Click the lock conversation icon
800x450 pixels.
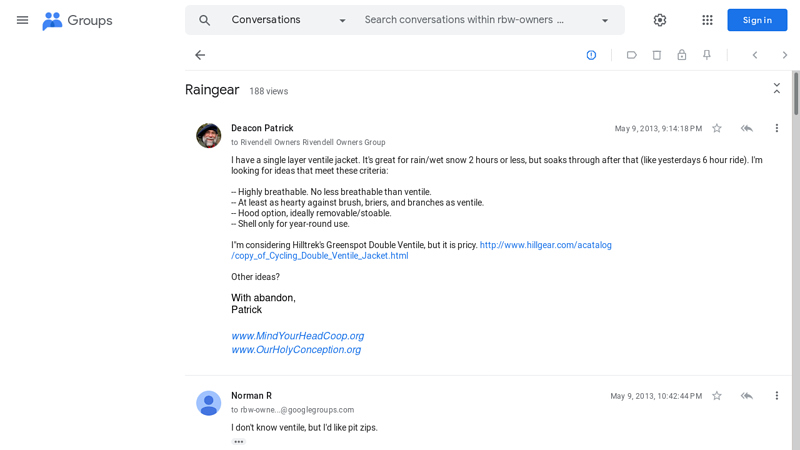click(682, 55)
